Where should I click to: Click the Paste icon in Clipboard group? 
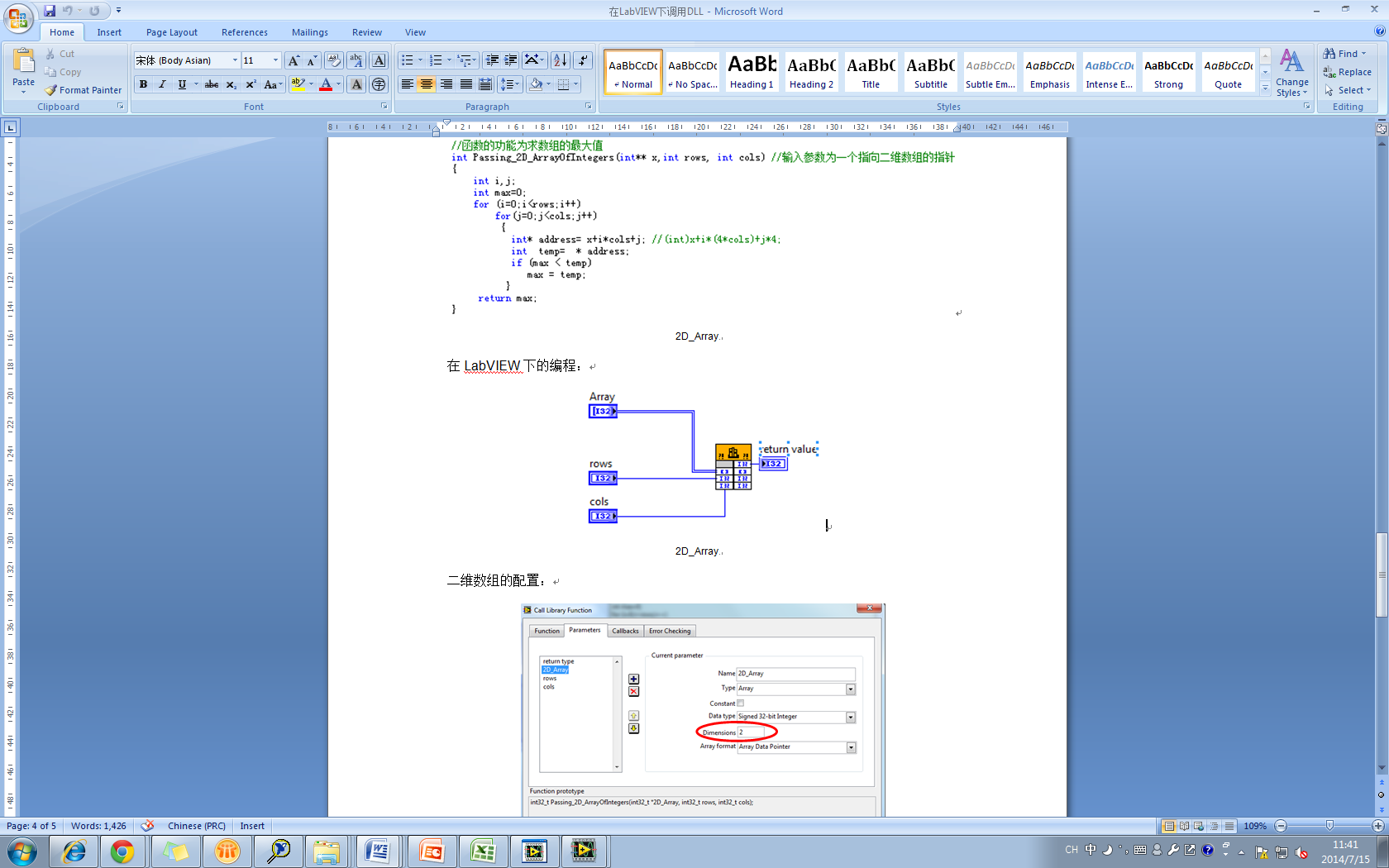[x=23, y=61]
